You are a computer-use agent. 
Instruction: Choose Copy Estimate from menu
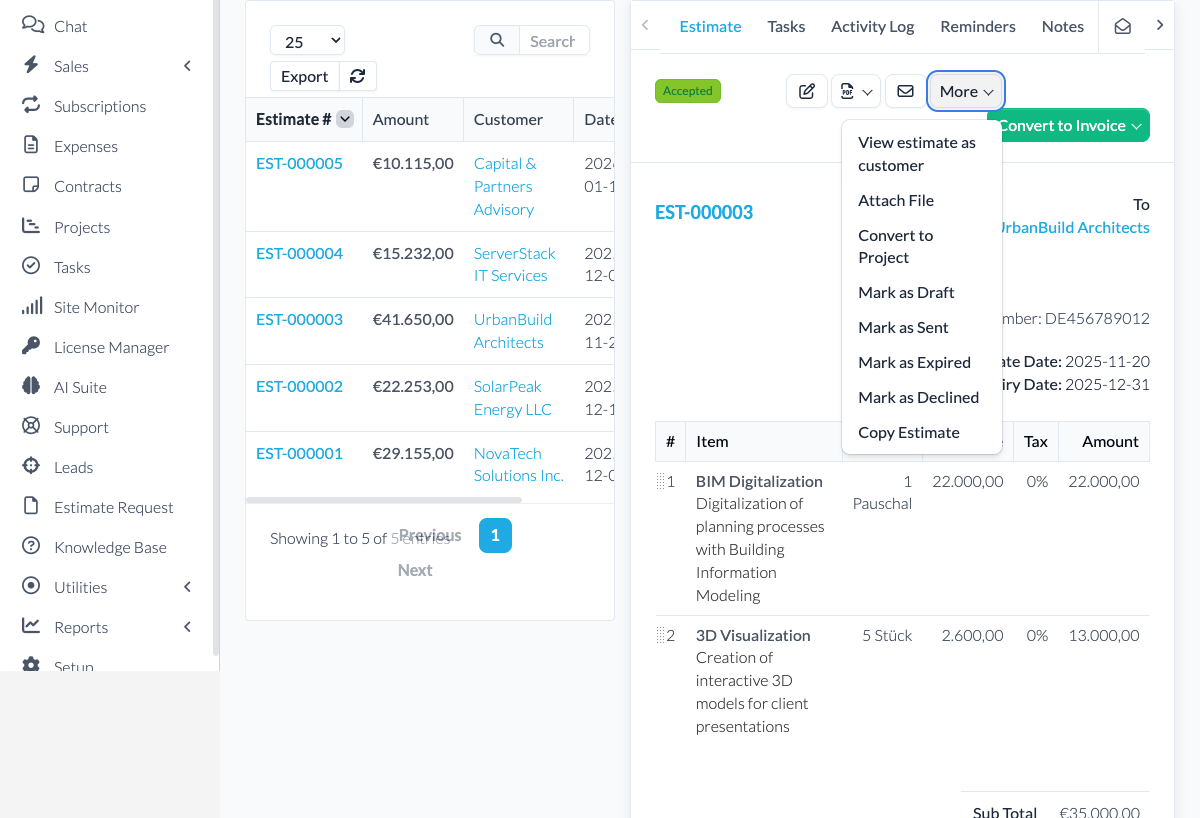coord(908,432)
